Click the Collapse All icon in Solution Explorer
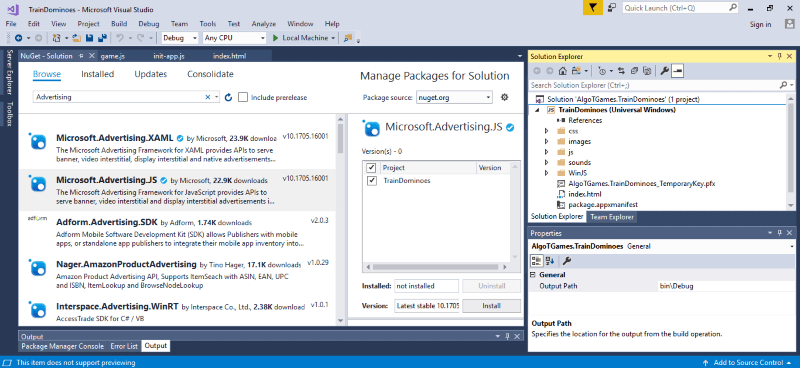This screenshot has width=800, height=368. pyautogui.click(x=634, y=71)
